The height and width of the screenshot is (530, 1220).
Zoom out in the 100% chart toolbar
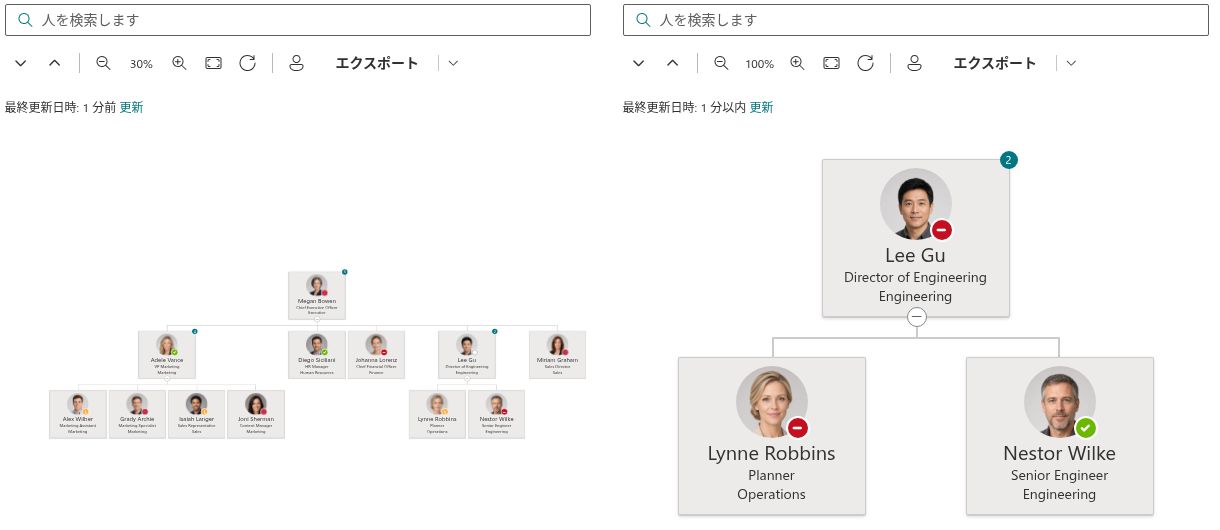point(721,63)
